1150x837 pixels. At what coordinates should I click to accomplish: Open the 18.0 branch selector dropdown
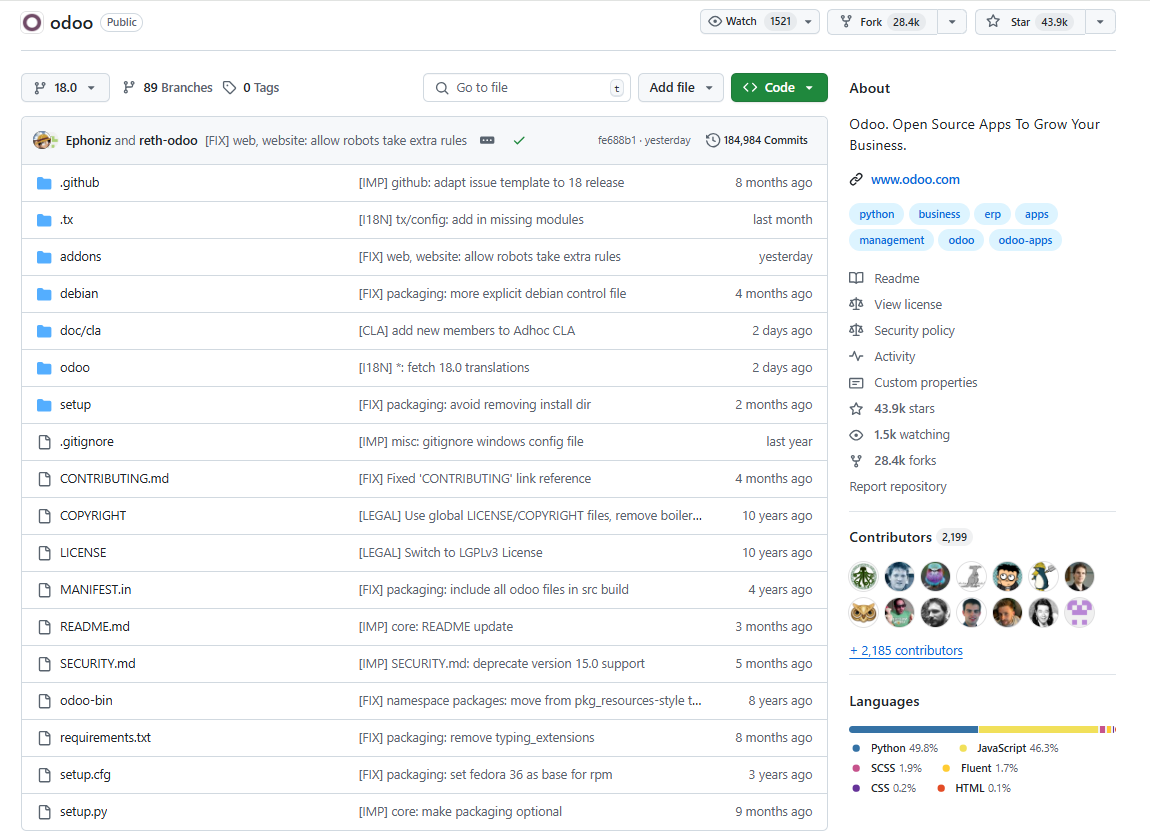(x=64, y=87)
